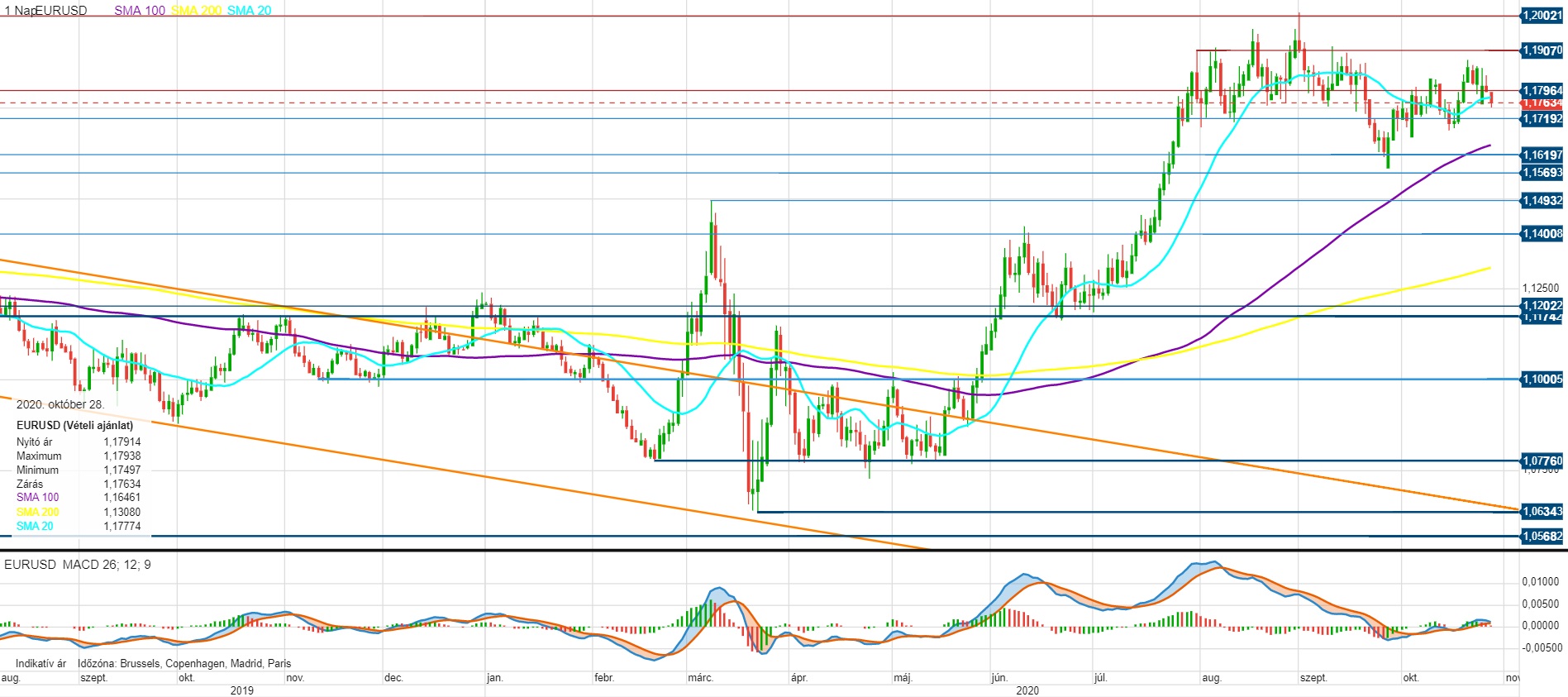Click the 2019 year label on time axis

[x=242, y=690]
